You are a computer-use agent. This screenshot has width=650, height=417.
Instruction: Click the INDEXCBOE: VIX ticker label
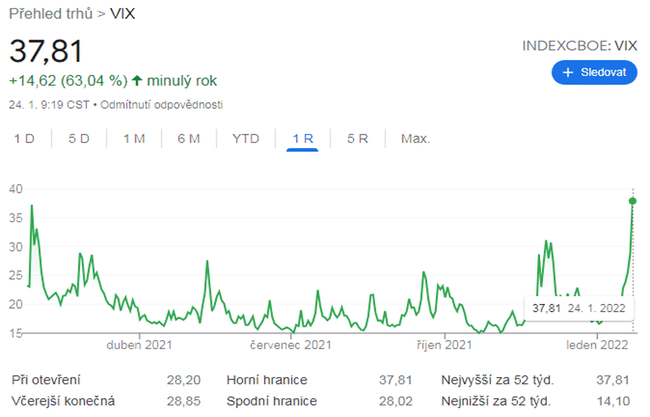click(579, 46)
